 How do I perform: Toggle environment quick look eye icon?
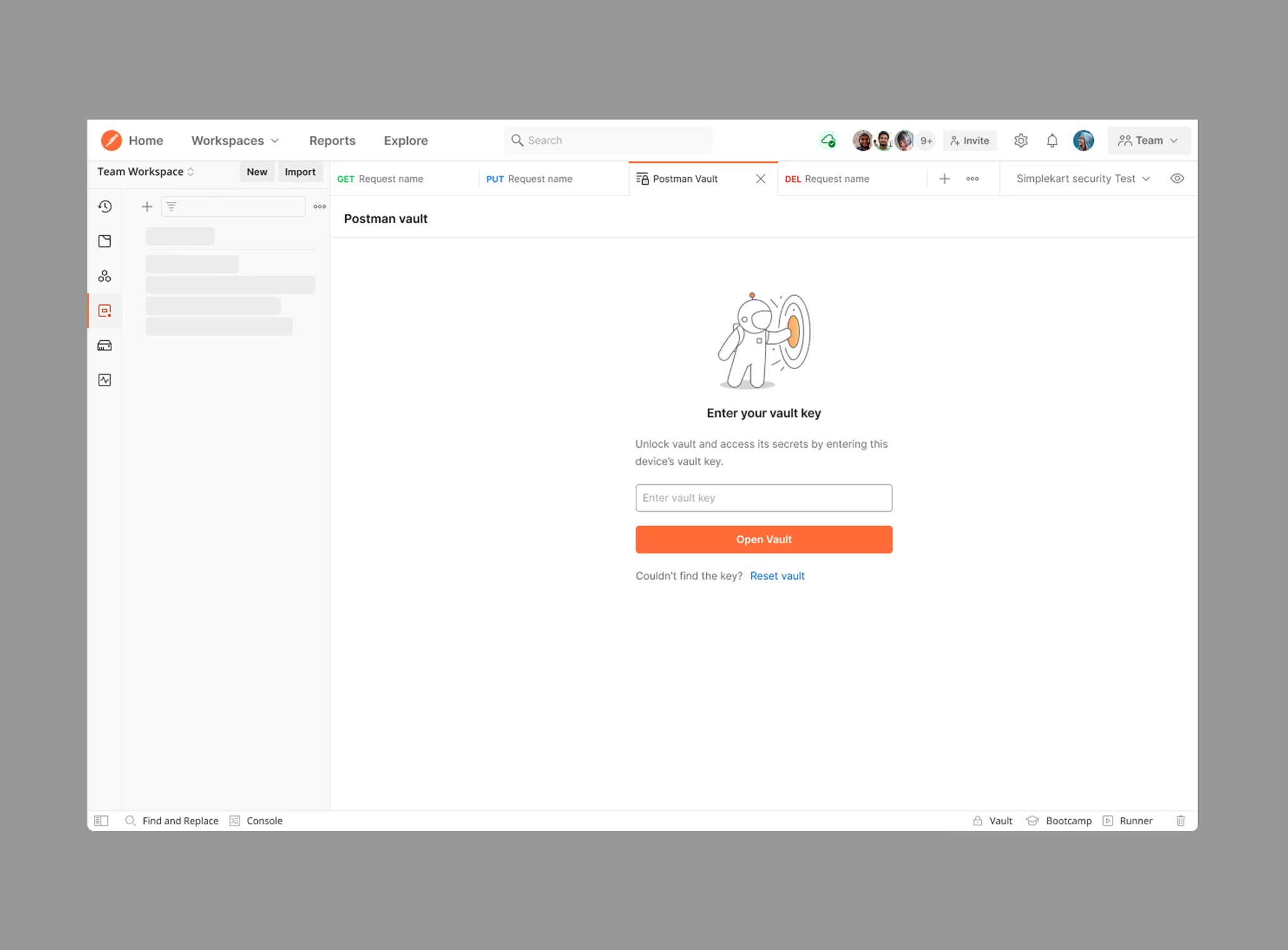coord(1177,179)
